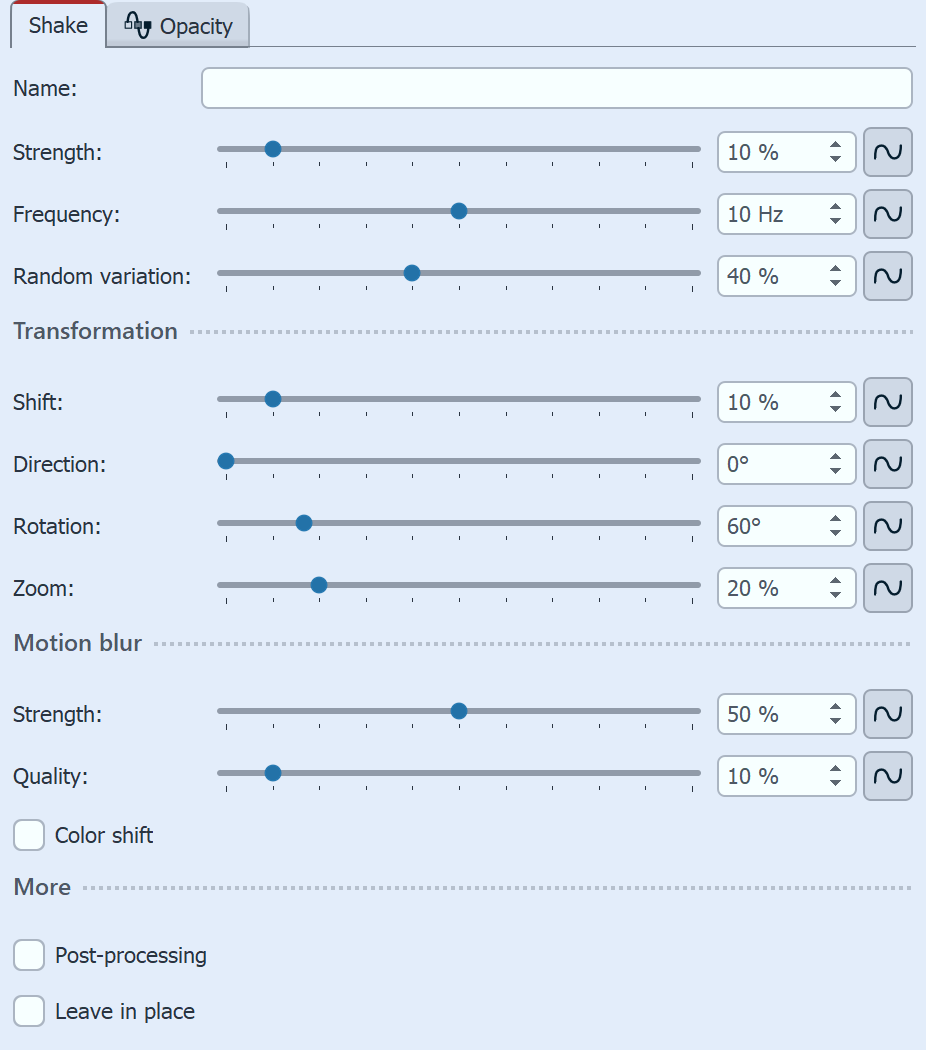Viewport: 926px width, 1050px height.
Task: Enable Post-processing
Action: click(28, 955)
